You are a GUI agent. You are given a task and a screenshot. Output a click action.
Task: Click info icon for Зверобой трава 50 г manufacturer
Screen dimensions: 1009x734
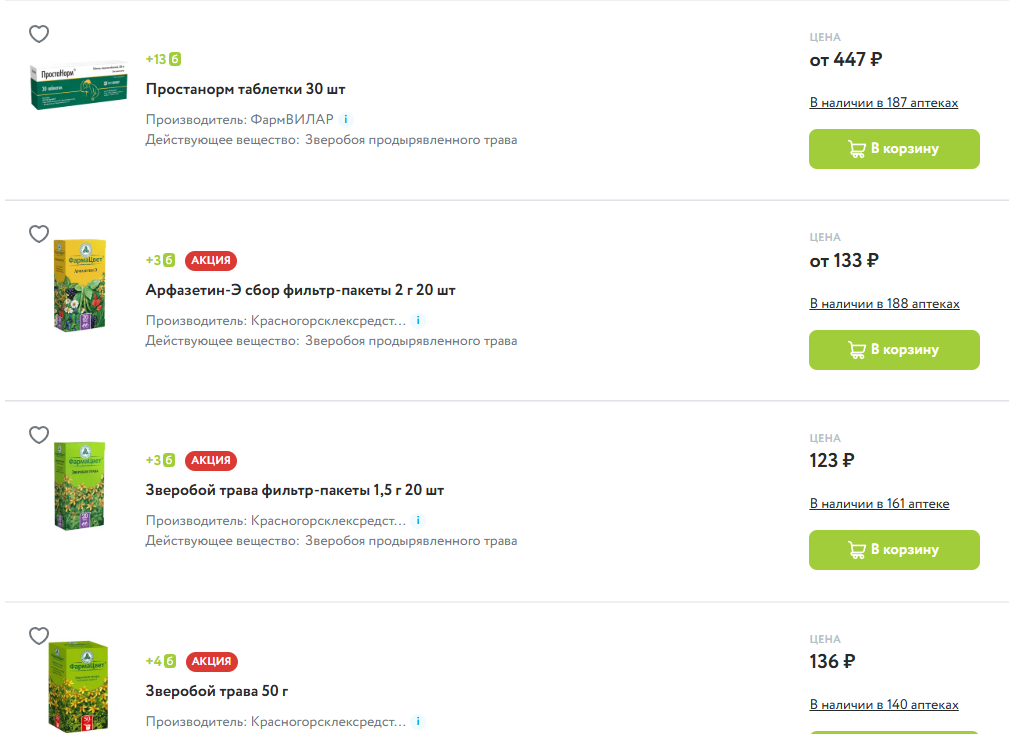tap(418, 721)
